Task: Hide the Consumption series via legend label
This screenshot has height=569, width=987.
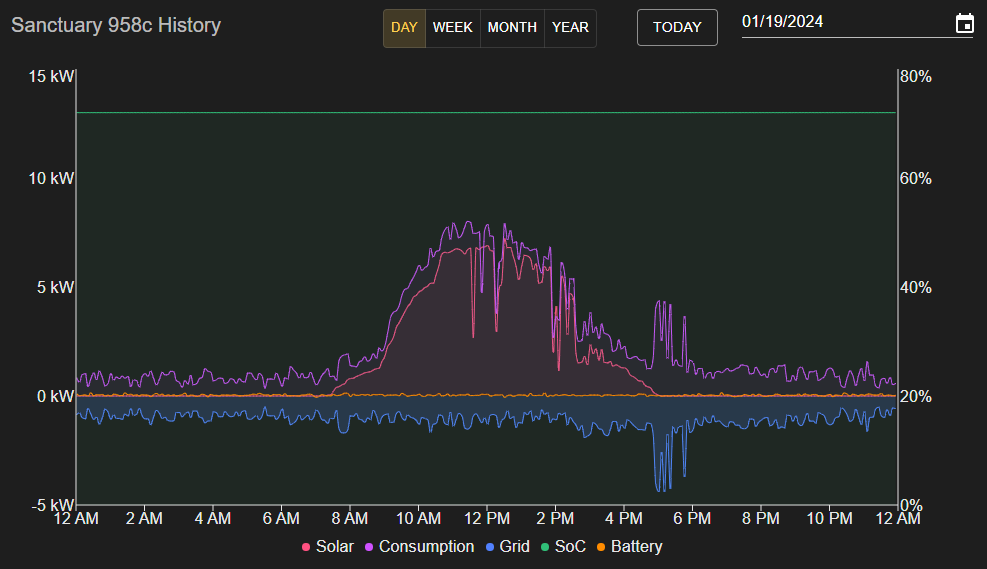Action: [426, 547]
